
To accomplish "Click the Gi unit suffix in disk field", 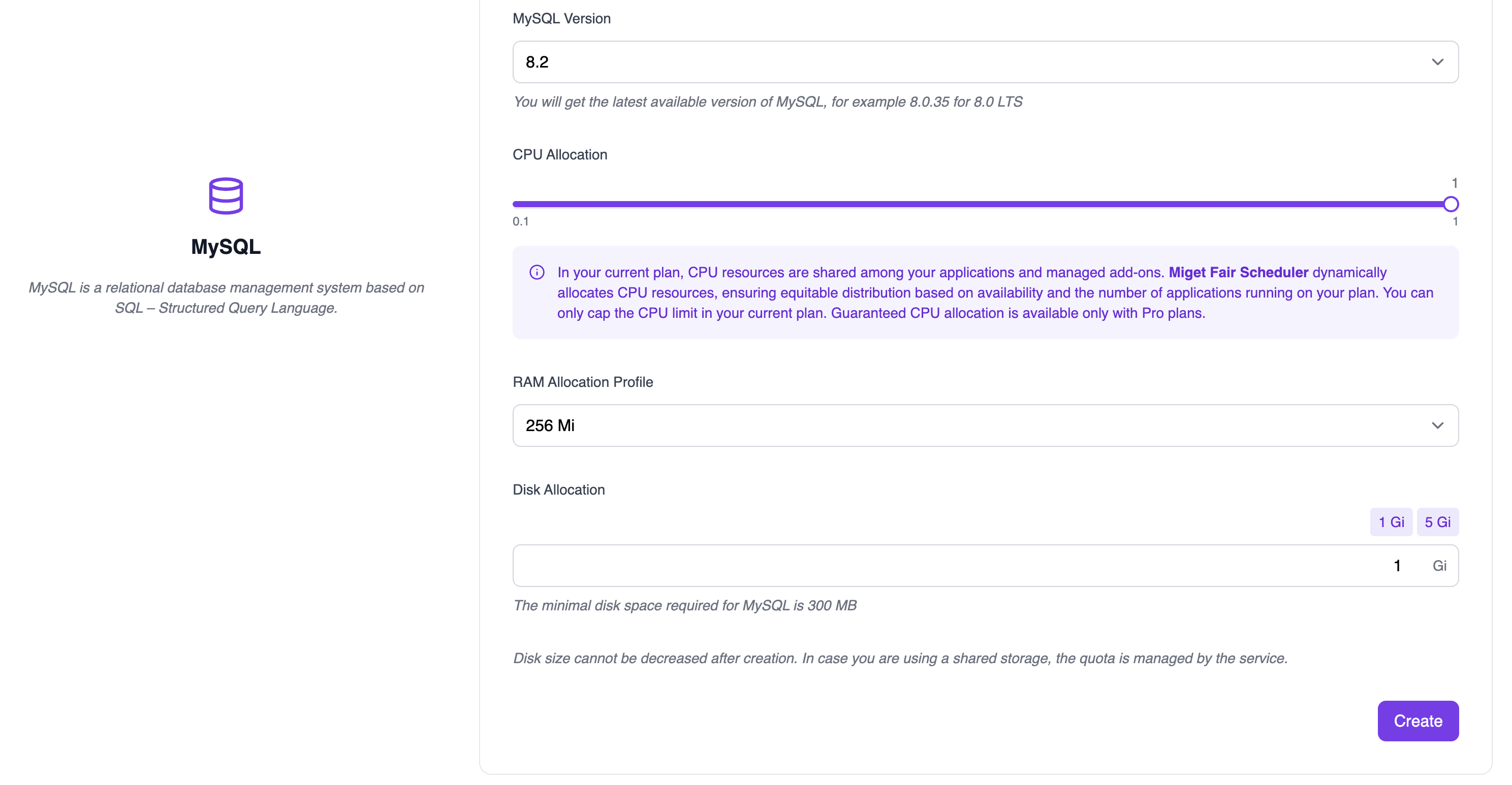I will click(1439, 566).
